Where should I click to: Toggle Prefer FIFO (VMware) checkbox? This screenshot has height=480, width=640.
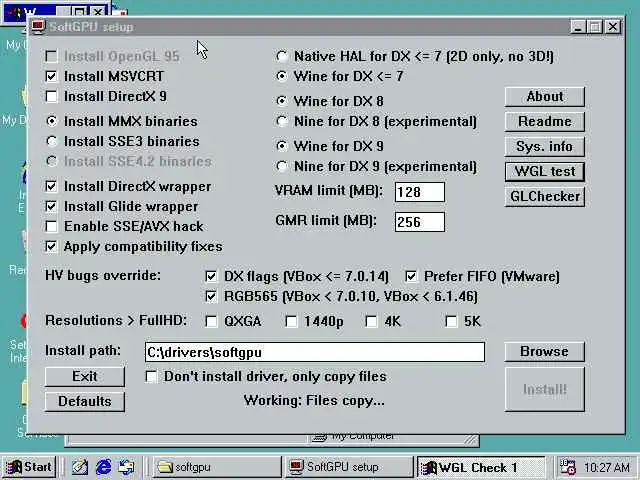coord(411,277)
